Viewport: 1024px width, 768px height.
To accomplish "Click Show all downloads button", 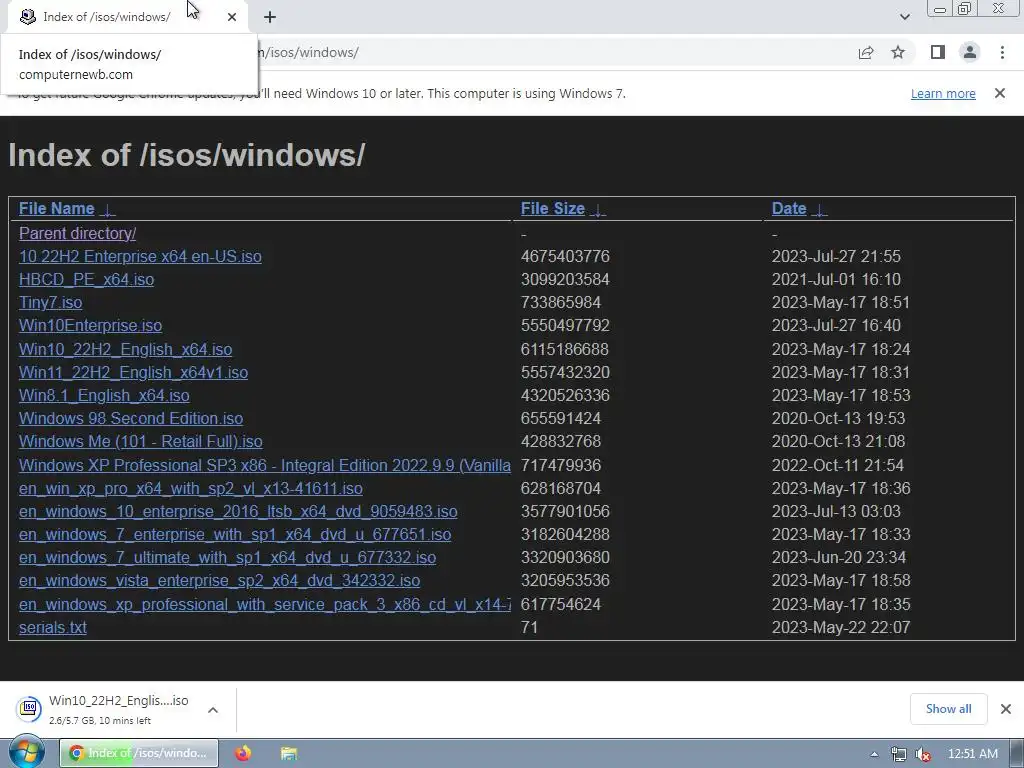I will tap(948, 709).
